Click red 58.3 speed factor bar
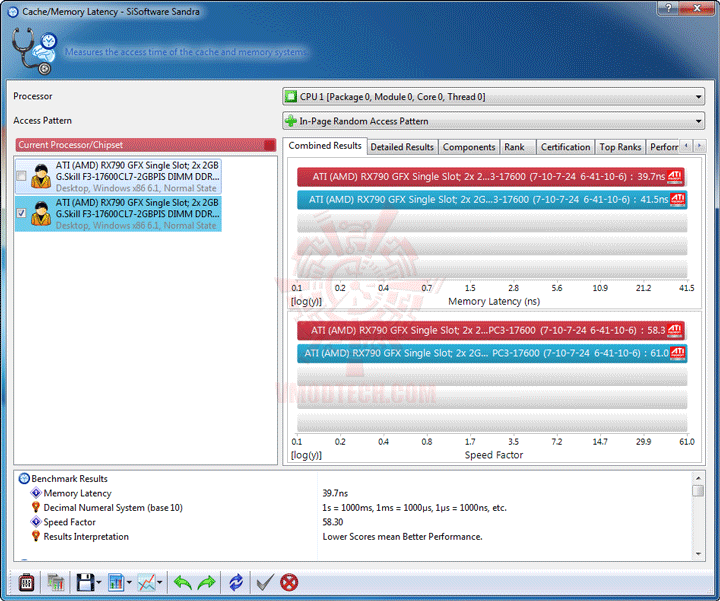Screen dimensions: 720x601 click(490, 330)
